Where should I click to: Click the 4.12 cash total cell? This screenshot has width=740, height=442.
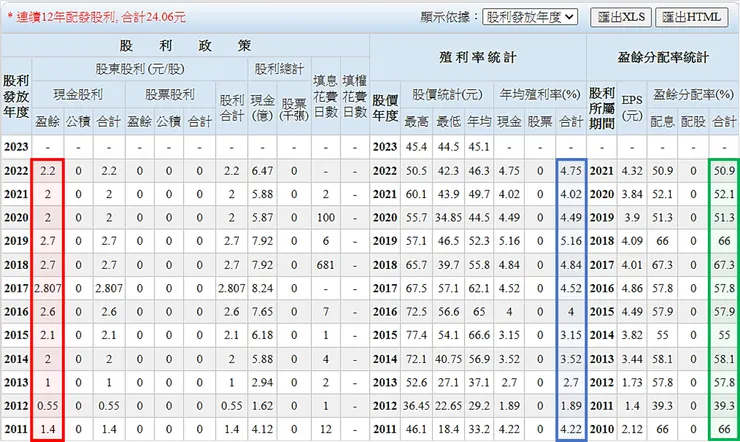[x=262, y=430]
